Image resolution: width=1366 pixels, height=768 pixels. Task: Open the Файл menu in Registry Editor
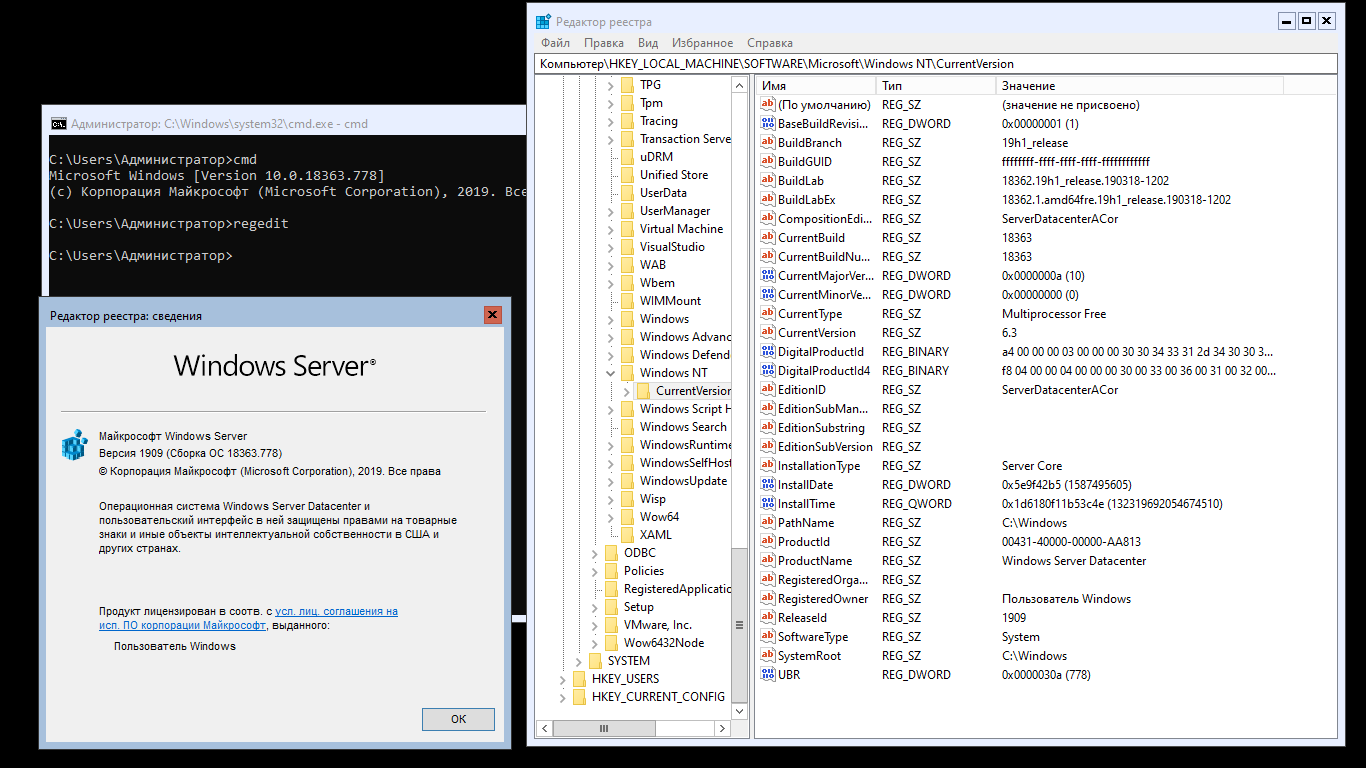(x=555, y=43)
